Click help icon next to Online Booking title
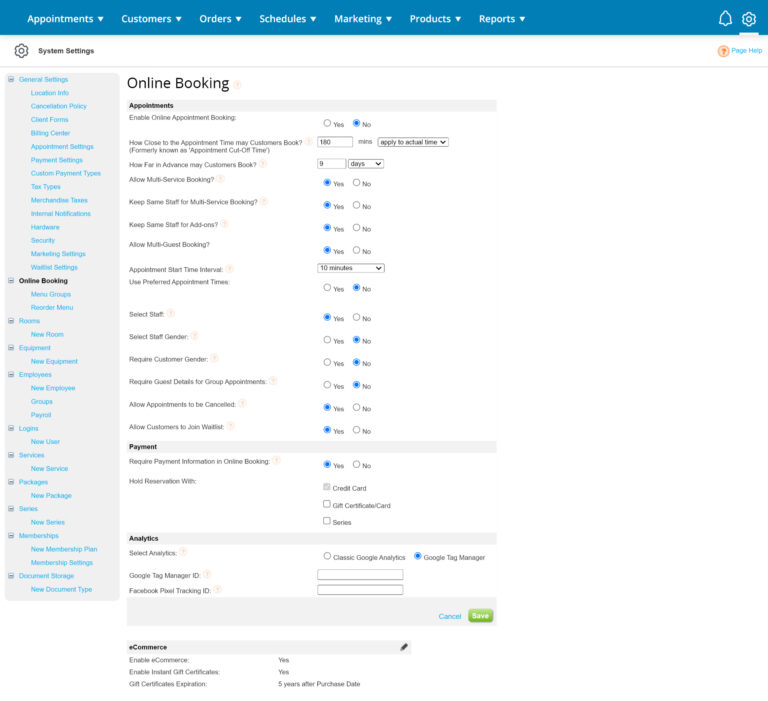The image size is (768, 701). [x=237, y=85]
